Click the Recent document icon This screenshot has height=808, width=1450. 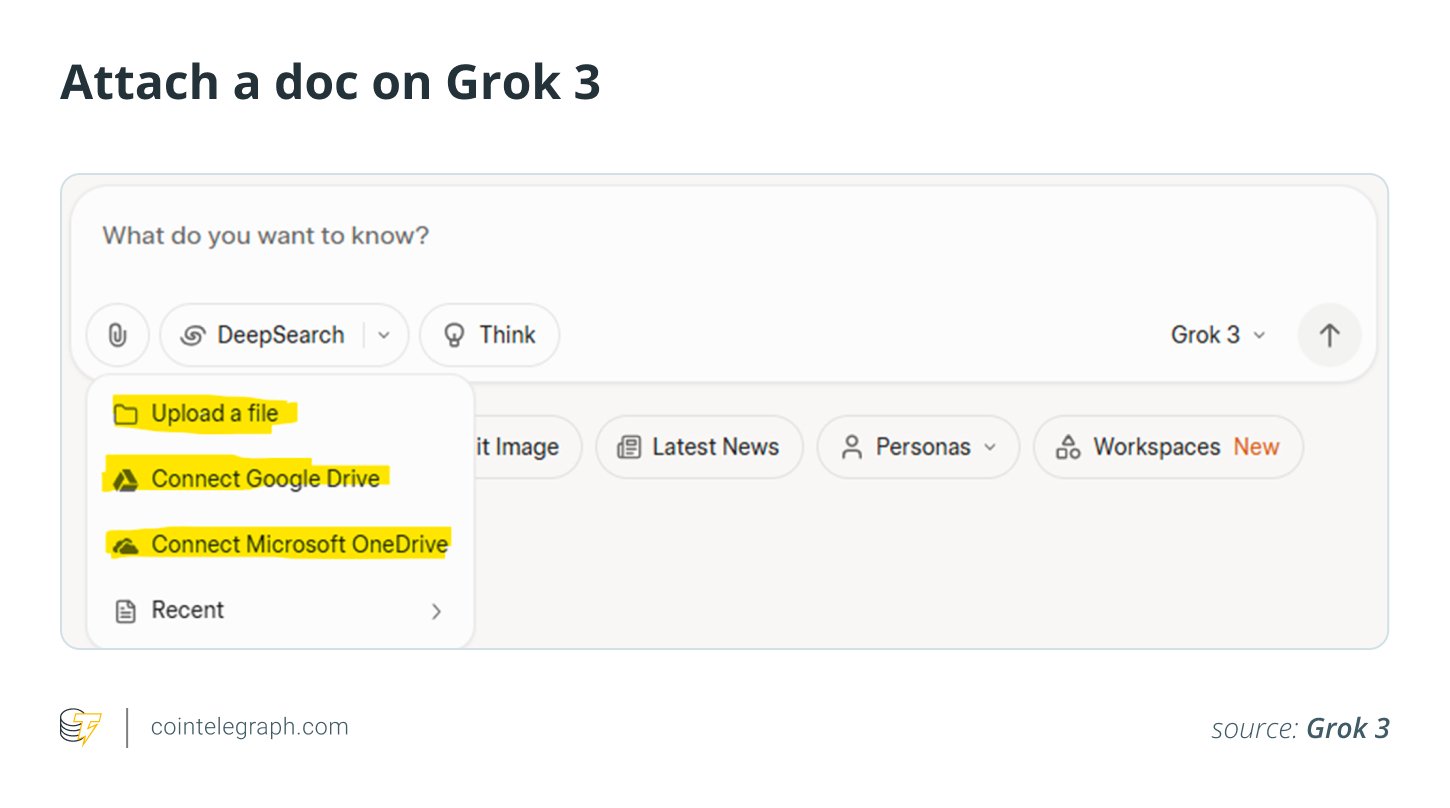[127, 610]
